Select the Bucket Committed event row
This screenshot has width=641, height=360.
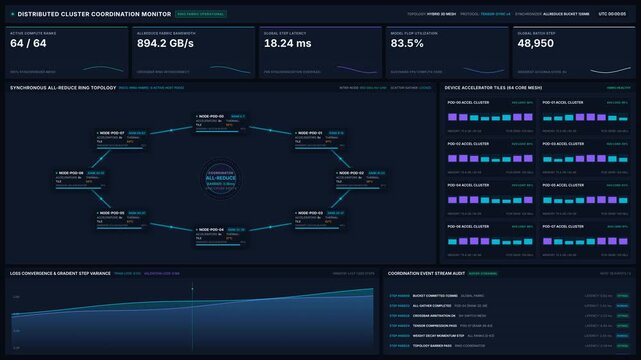tap(509, 296)
